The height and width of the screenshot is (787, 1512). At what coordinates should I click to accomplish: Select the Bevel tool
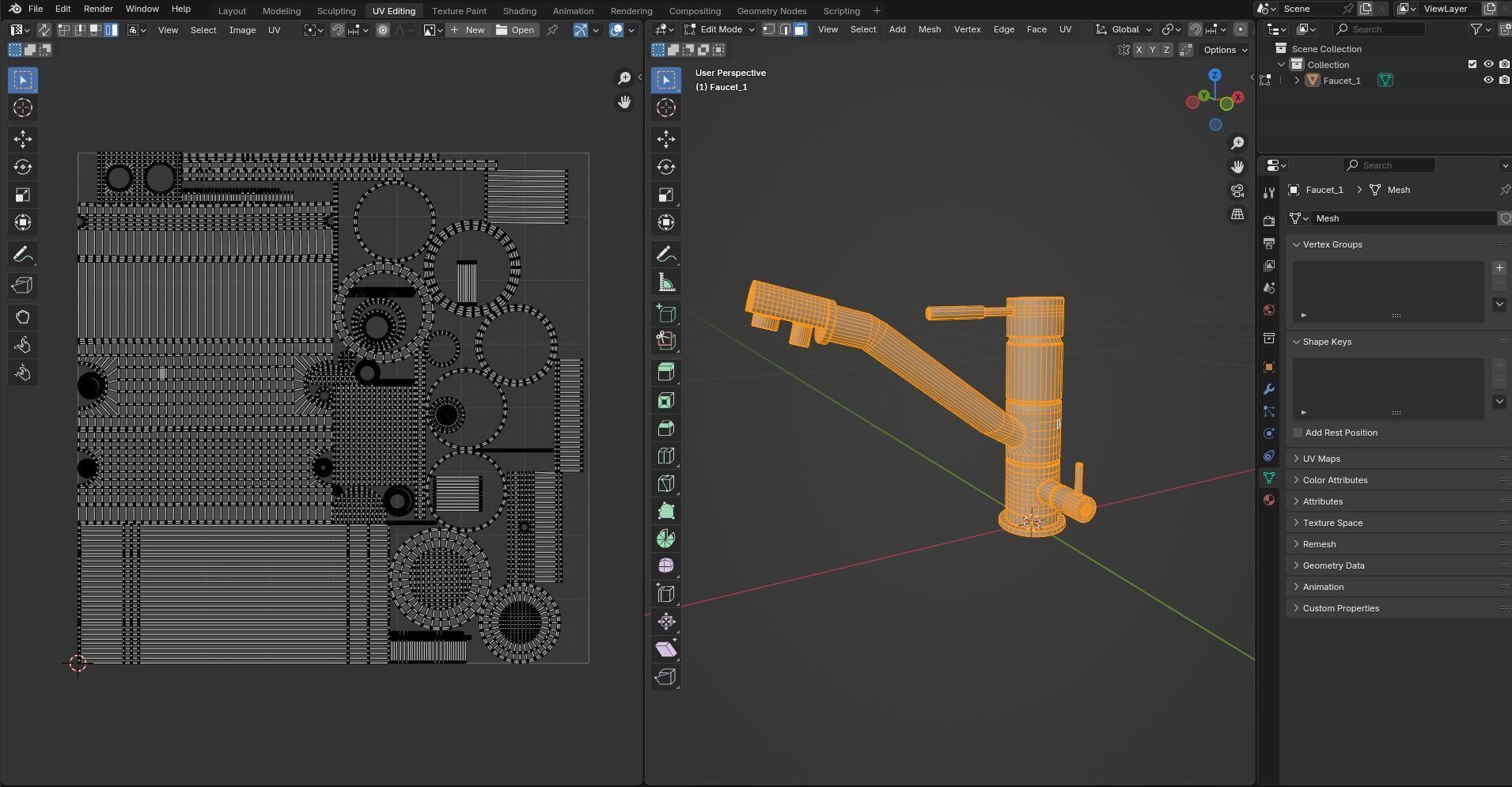pyautogui.click(x=666, y=428)
